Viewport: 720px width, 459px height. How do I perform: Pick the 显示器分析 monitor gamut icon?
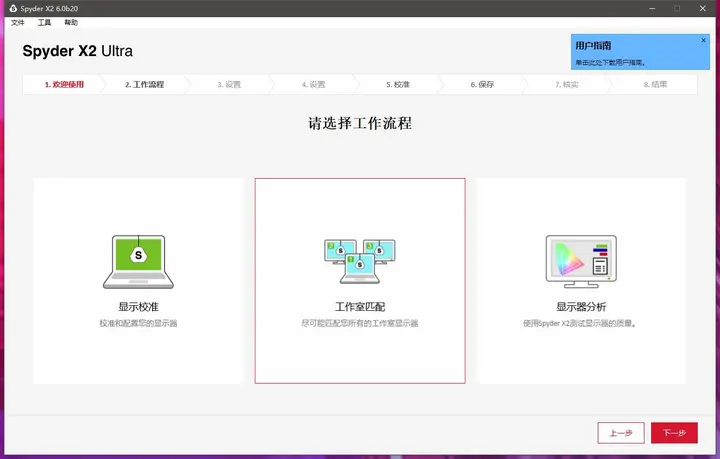point(581,261)
